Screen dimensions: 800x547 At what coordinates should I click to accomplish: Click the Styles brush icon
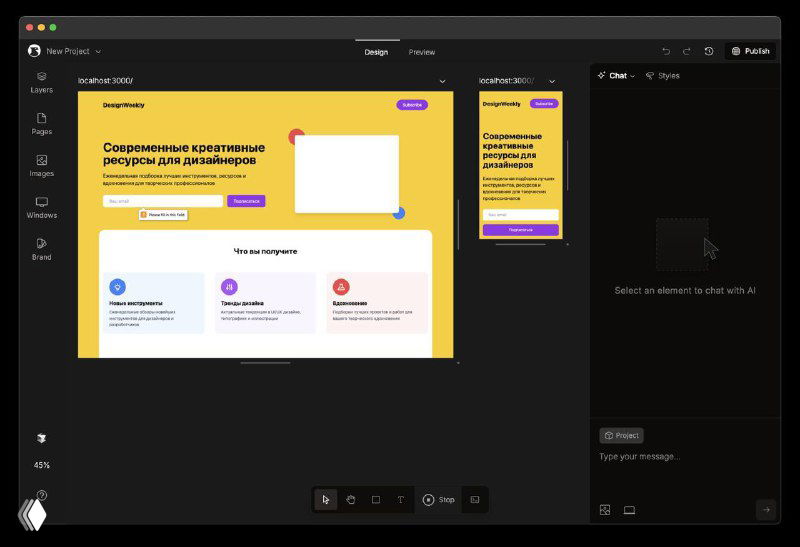649,76
